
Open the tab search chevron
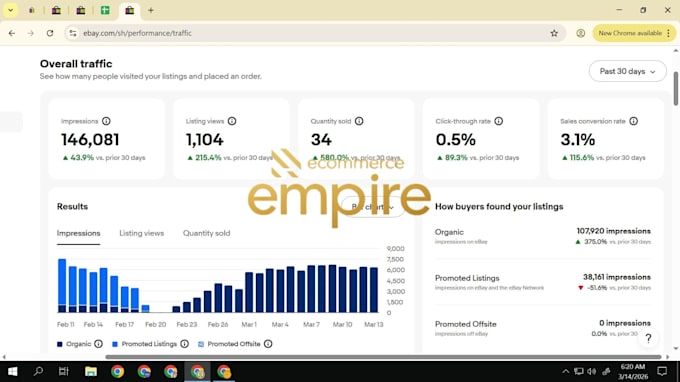pos(10,10)
